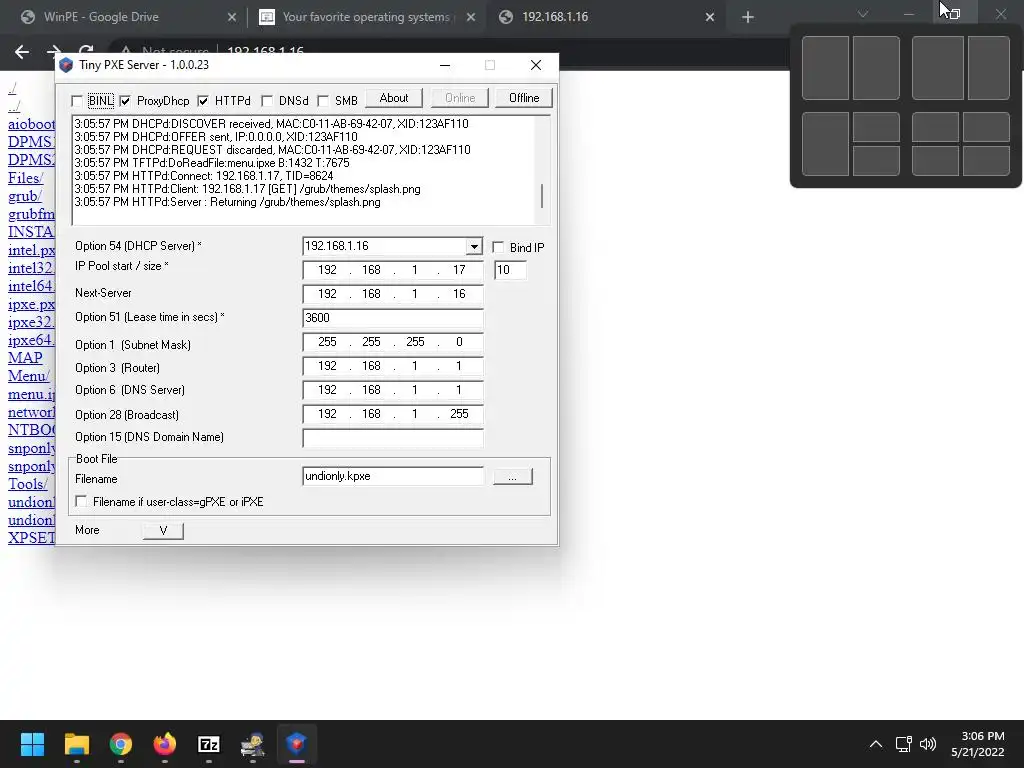Tick the SMB checkbox
The height and width of the screenshot is (768, 1024).
click(323, 101)
